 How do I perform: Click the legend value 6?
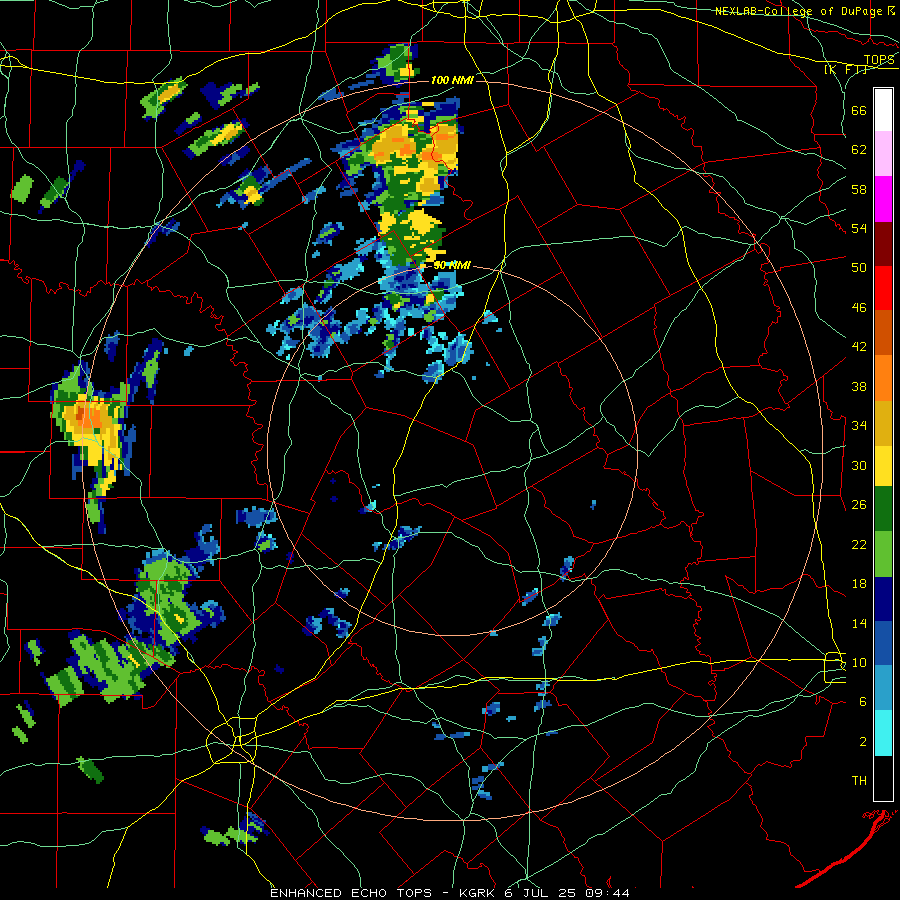click(x=863, y=702)
